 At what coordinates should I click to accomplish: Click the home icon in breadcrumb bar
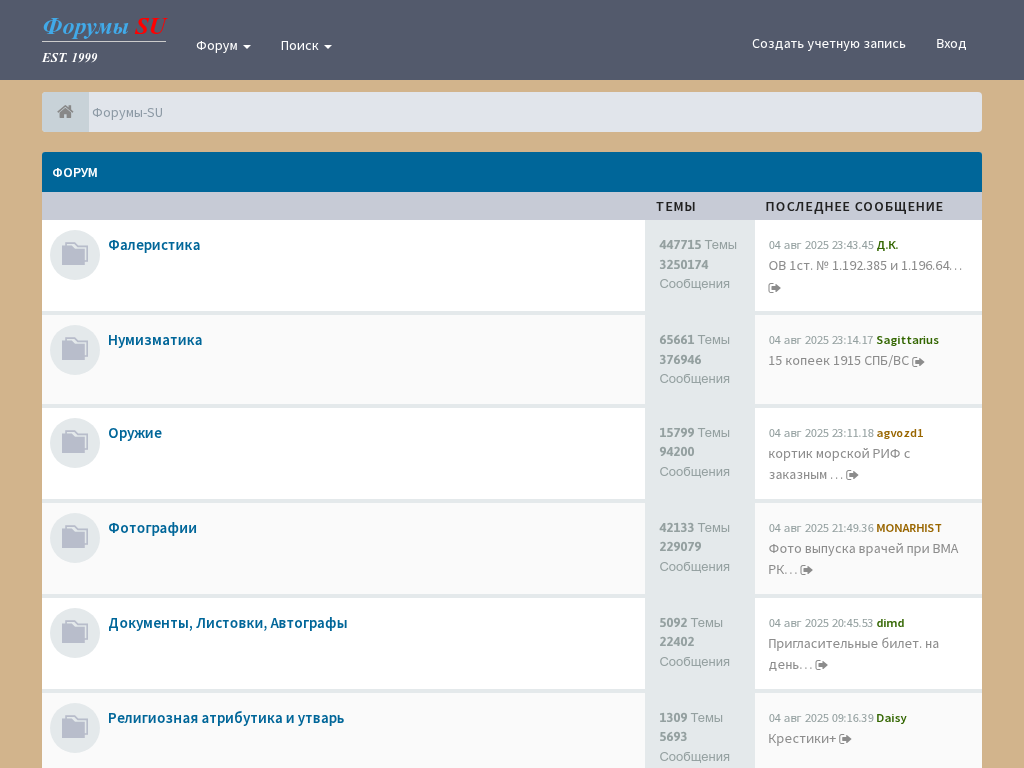[x=65, y=112]
